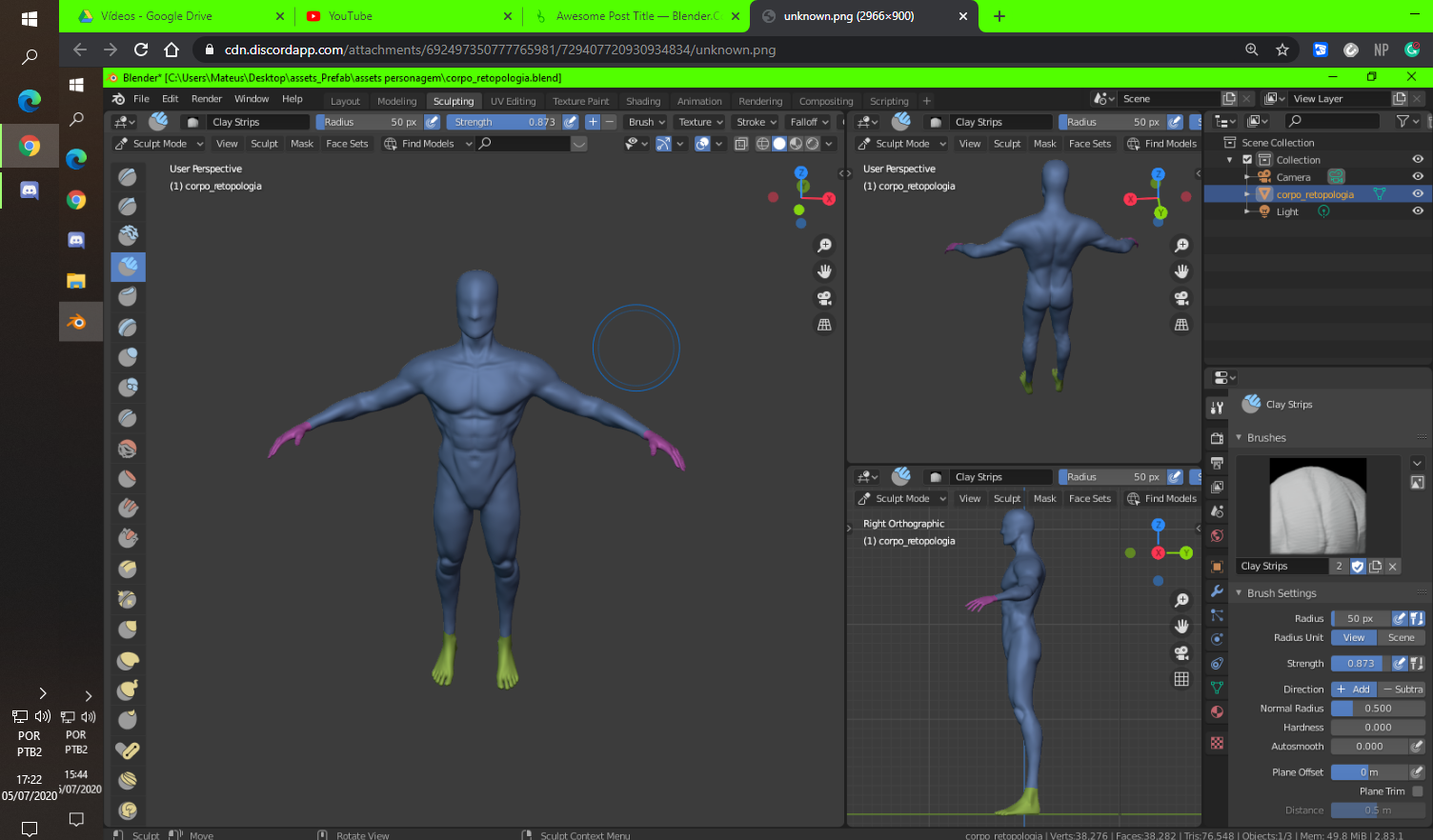Select the Clay brush tool
1433x840 pixels.
128,236
